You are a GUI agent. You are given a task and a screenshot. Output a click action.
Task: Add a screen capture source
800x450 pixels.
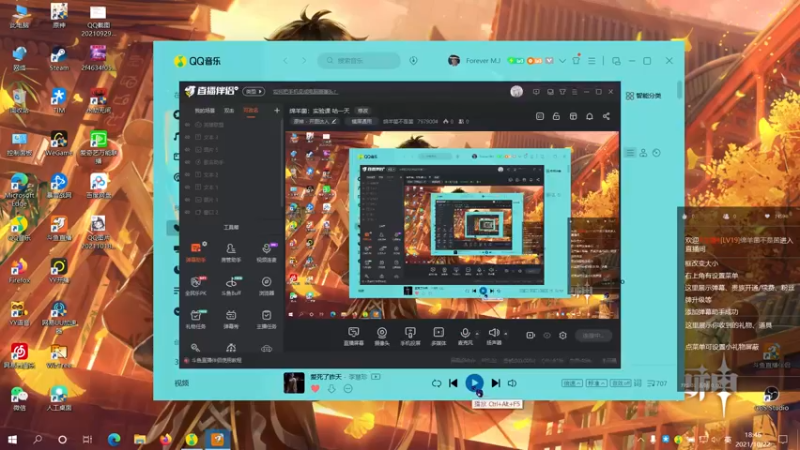tap(354, 337)
